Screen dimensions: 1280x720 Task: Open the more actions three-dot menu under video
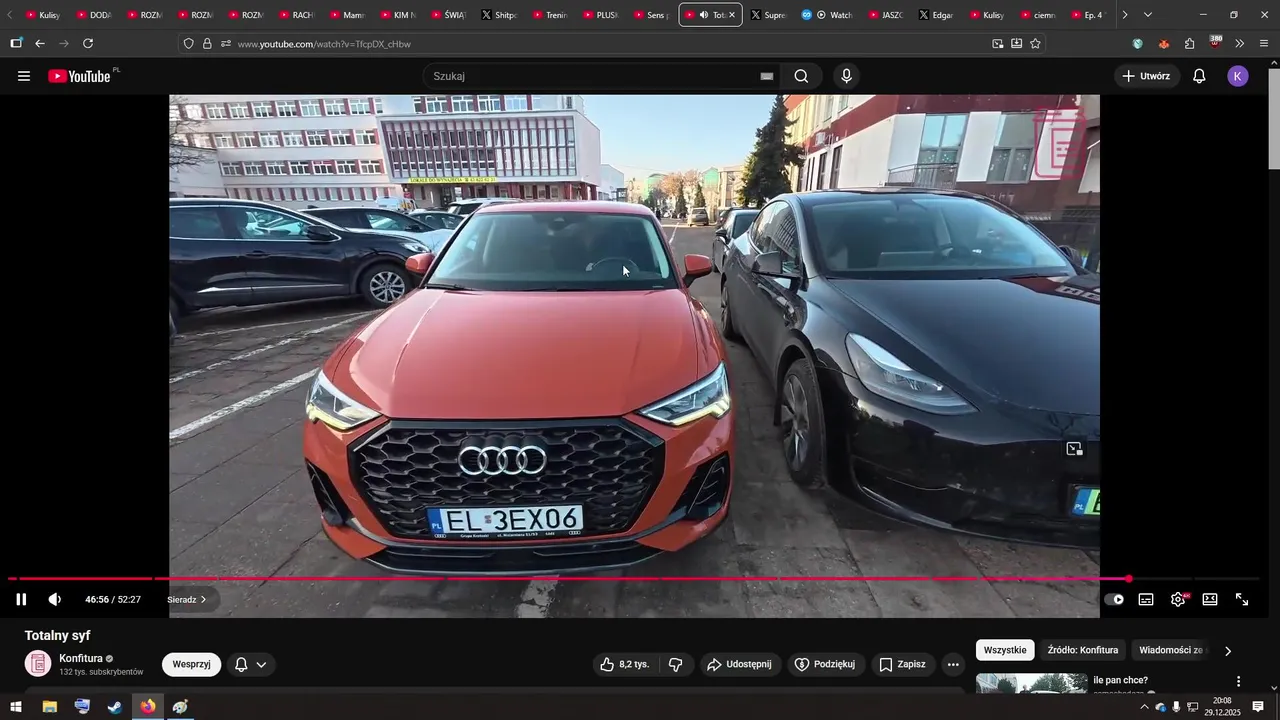click(953, 664)
